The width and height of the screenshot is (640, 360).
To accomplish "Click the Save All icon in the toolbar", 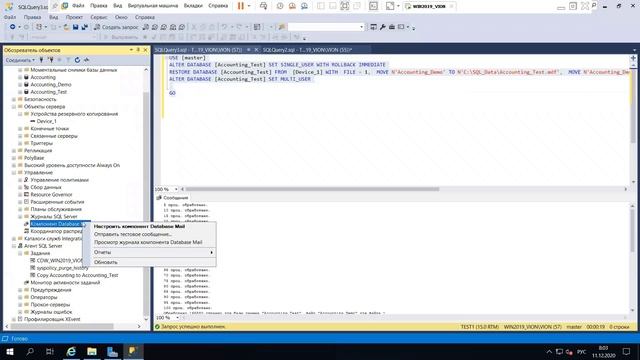I will 84,27.
